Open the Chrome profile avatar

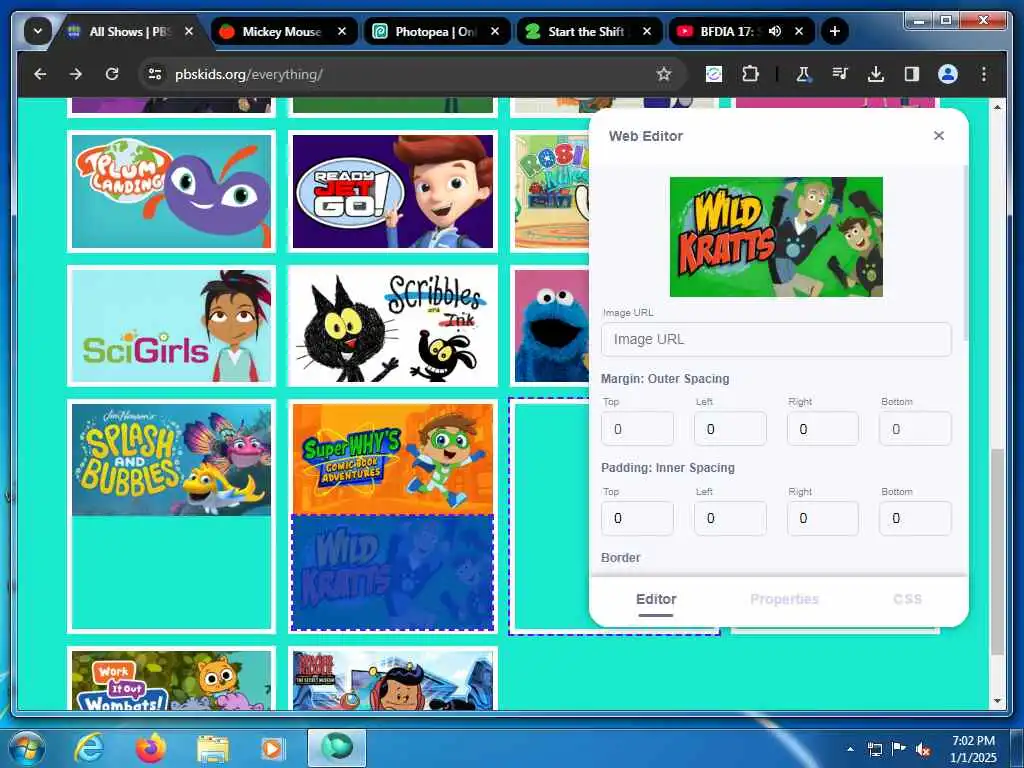coord(948,74)
